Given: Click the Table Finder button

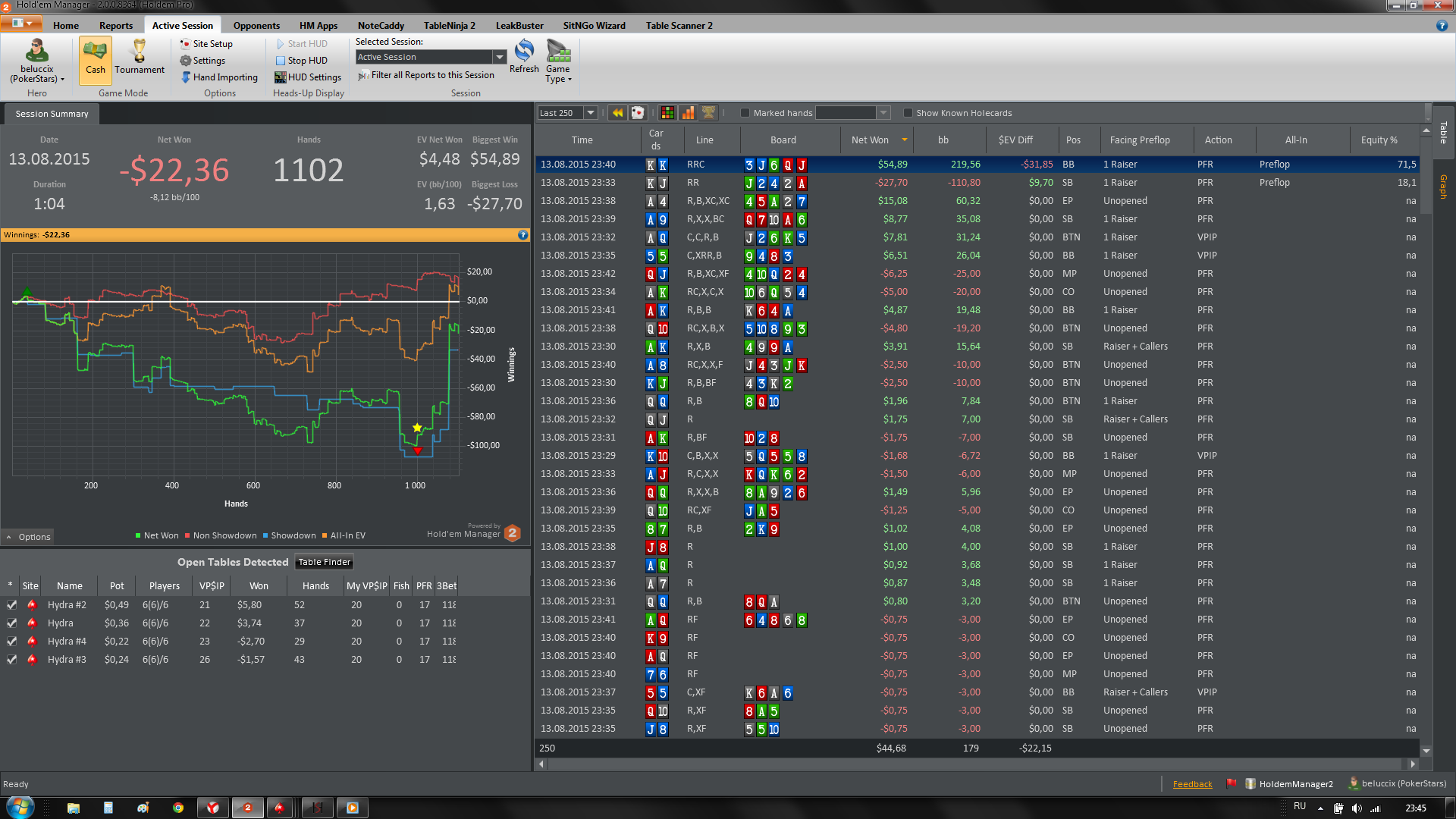Looking at the screenshot, I should 324,563.
